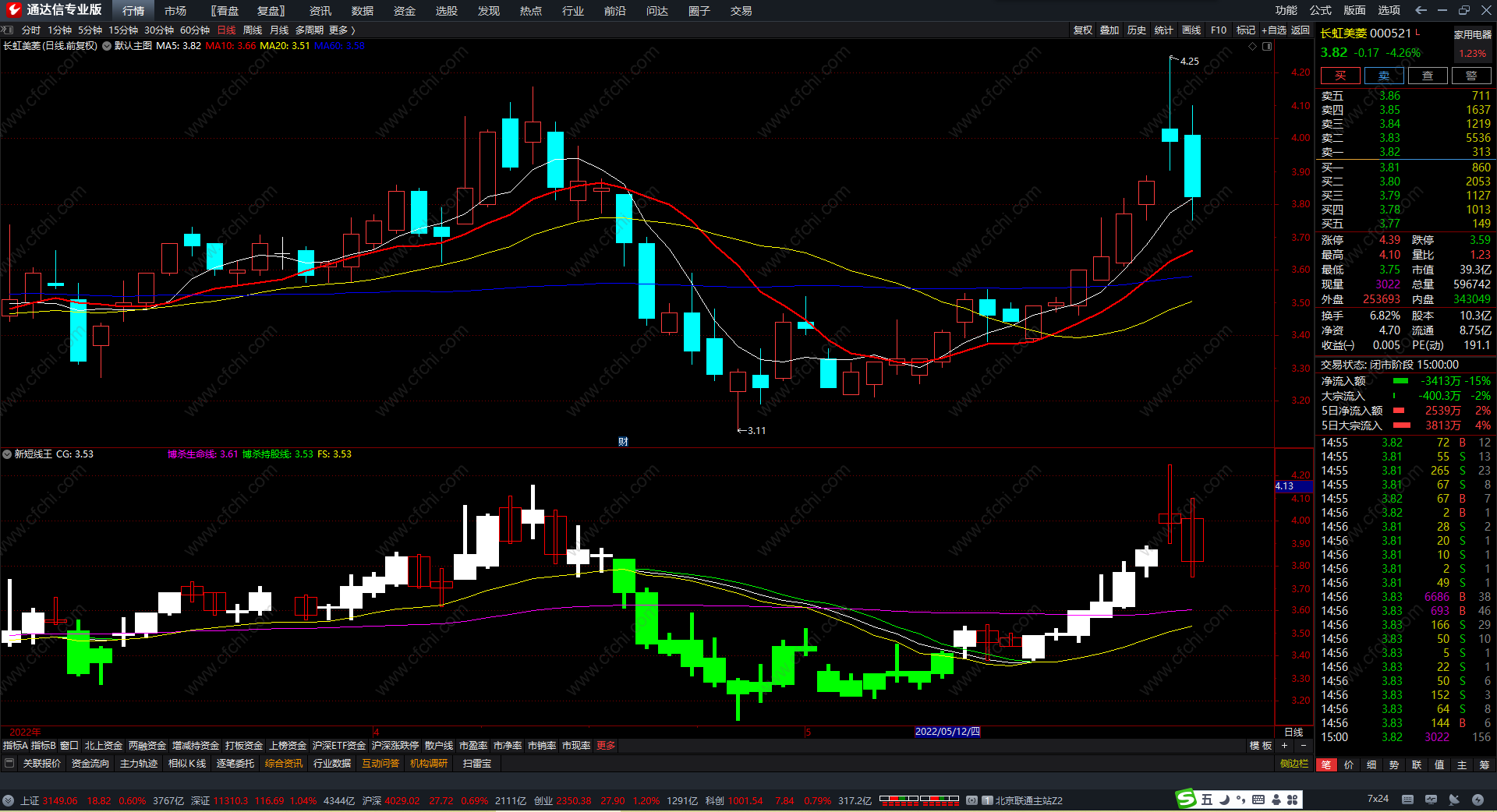Open the 行情 quotes tab
This screenshot has height=812, width=1497.
133,10
